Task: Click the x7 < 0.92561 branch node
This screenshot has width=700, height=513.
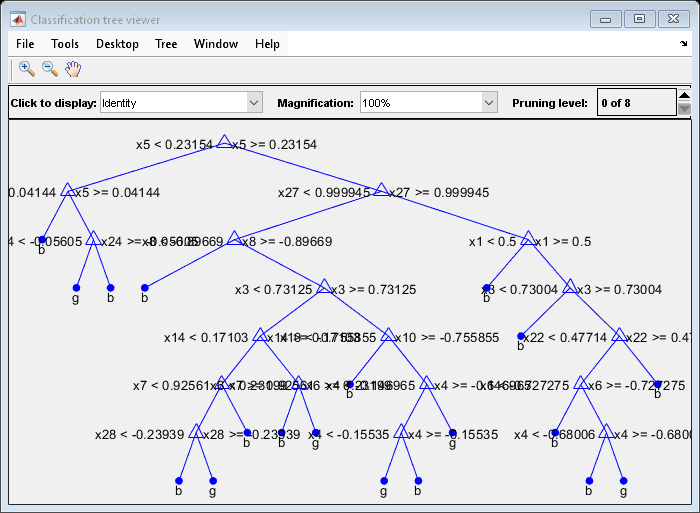Action: coord(222,383)
